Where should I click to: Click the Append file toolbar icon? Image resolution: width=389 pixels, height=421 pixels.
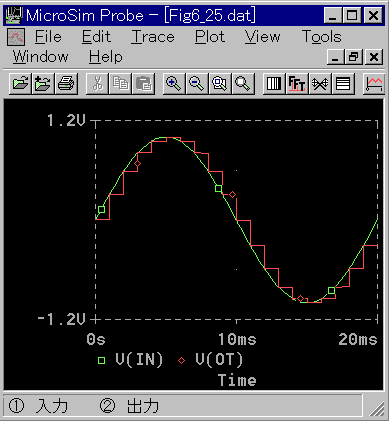pyautogui.click(x=43, y=83)
